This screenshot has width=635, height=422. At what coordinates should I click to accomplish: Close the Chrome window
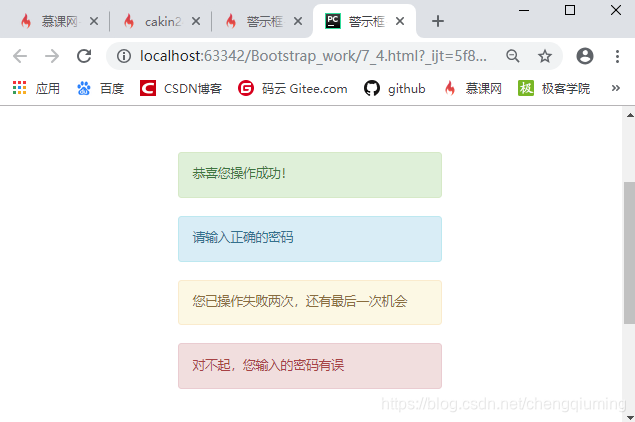click(x=616, y=10)
